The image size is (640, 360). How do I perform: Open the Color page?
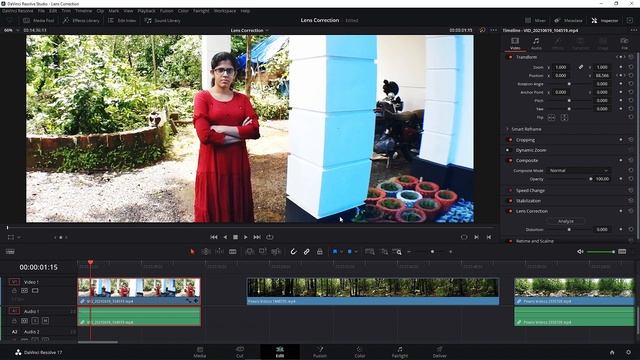pyautogui.click(x=359, y=352)
